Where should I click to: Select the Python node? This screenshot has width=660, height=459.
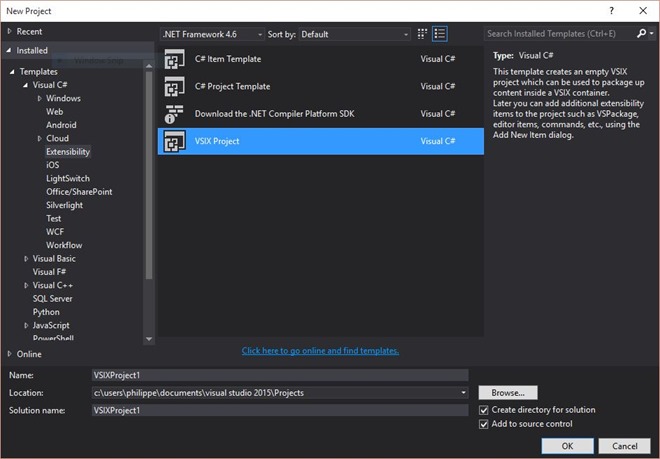[46, 312]
